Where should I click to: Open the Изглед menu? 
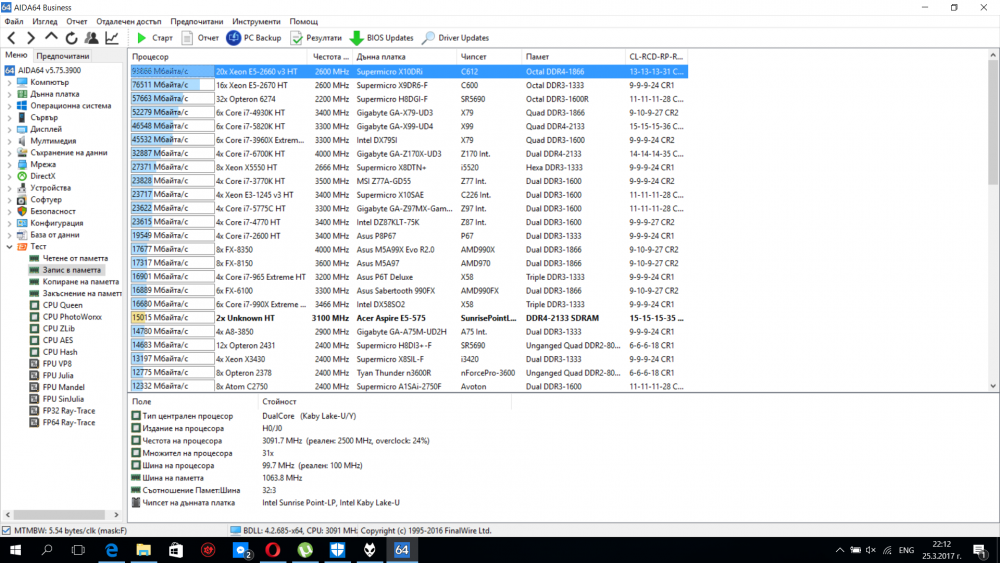click(x=45, y=21)
